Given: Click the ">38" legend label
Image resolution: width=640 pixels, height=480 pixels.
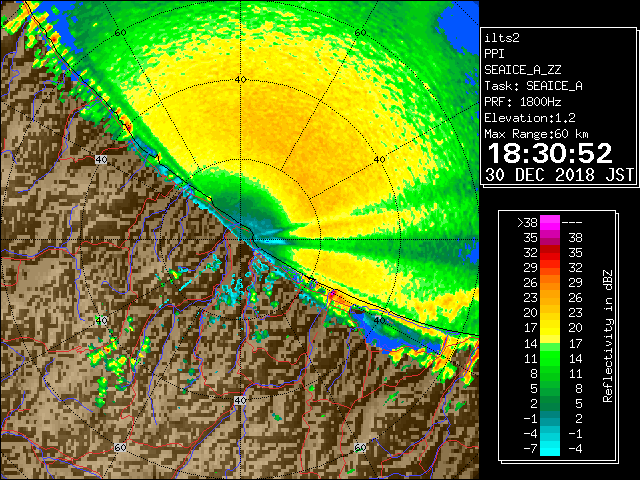Looking at the screenshot, I should [527, 223].
